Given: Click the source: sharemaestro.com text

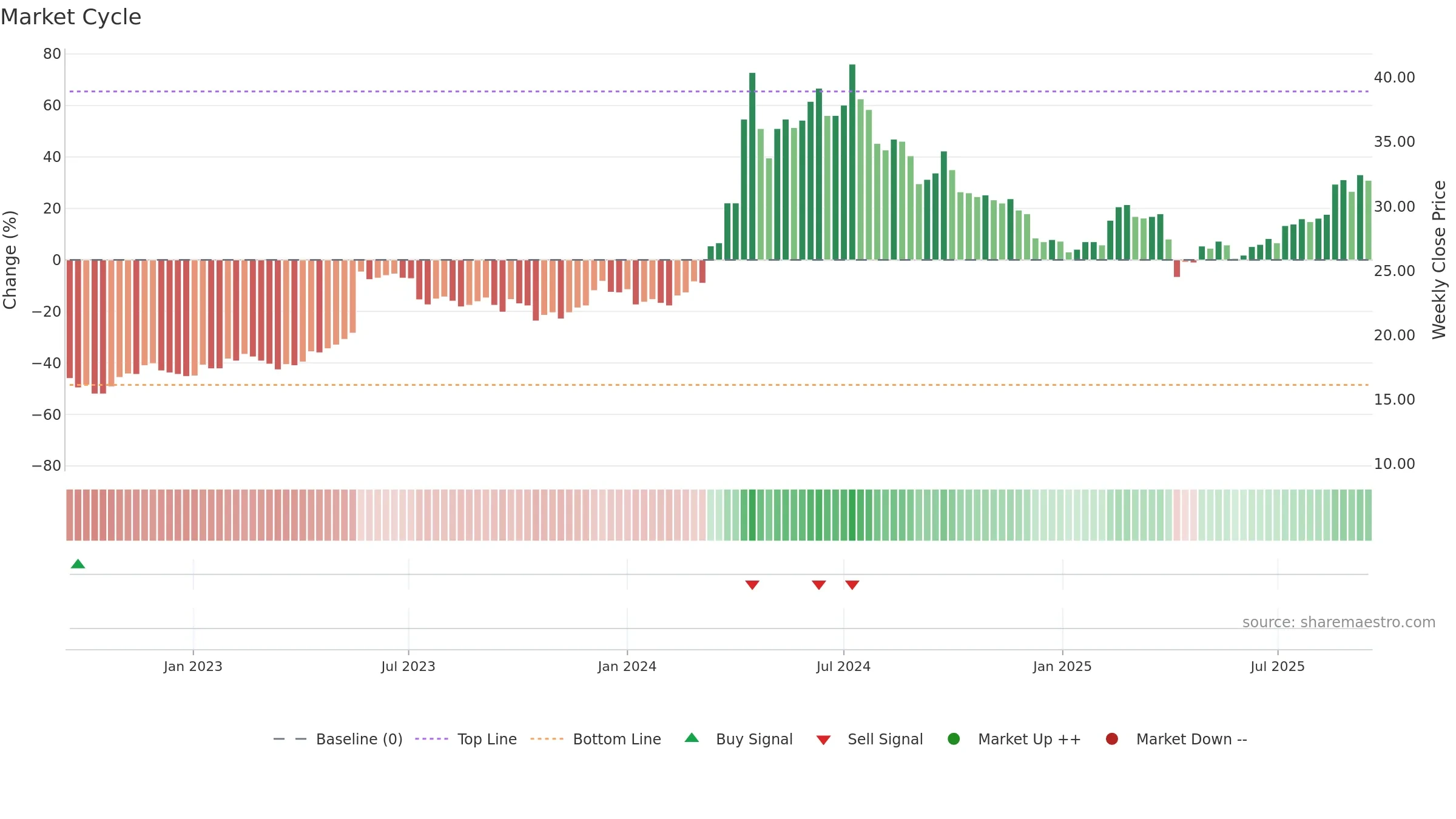Looking at the screenshot, I should [1339, 622].
